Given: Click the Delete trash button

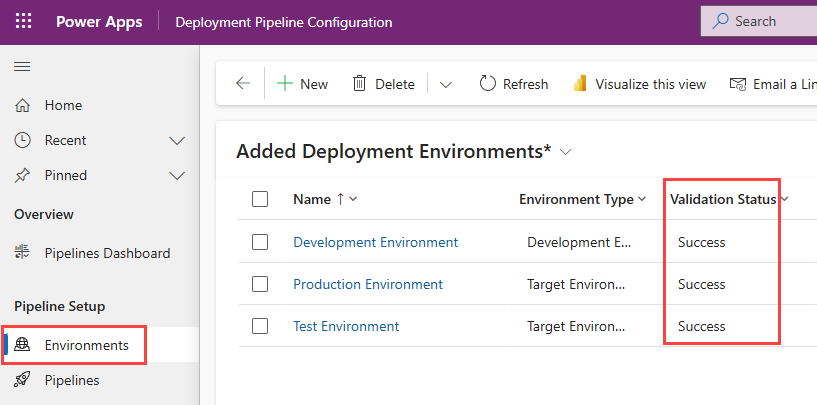Looking at the screenshot, I should (383, 84).
